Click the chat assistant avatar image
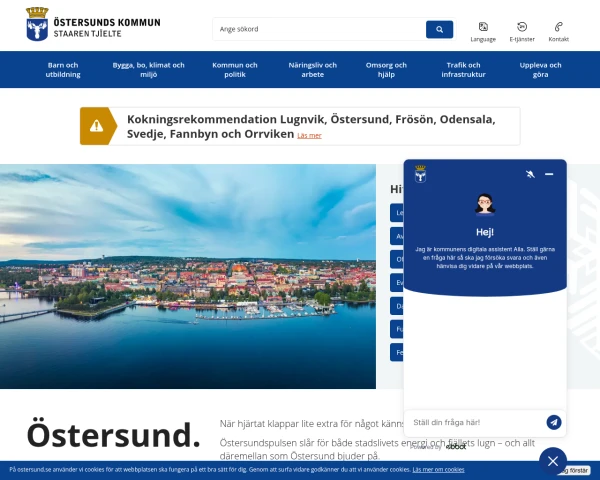The width and height of the screenshot is (600, 480). [x=485, y=205]
